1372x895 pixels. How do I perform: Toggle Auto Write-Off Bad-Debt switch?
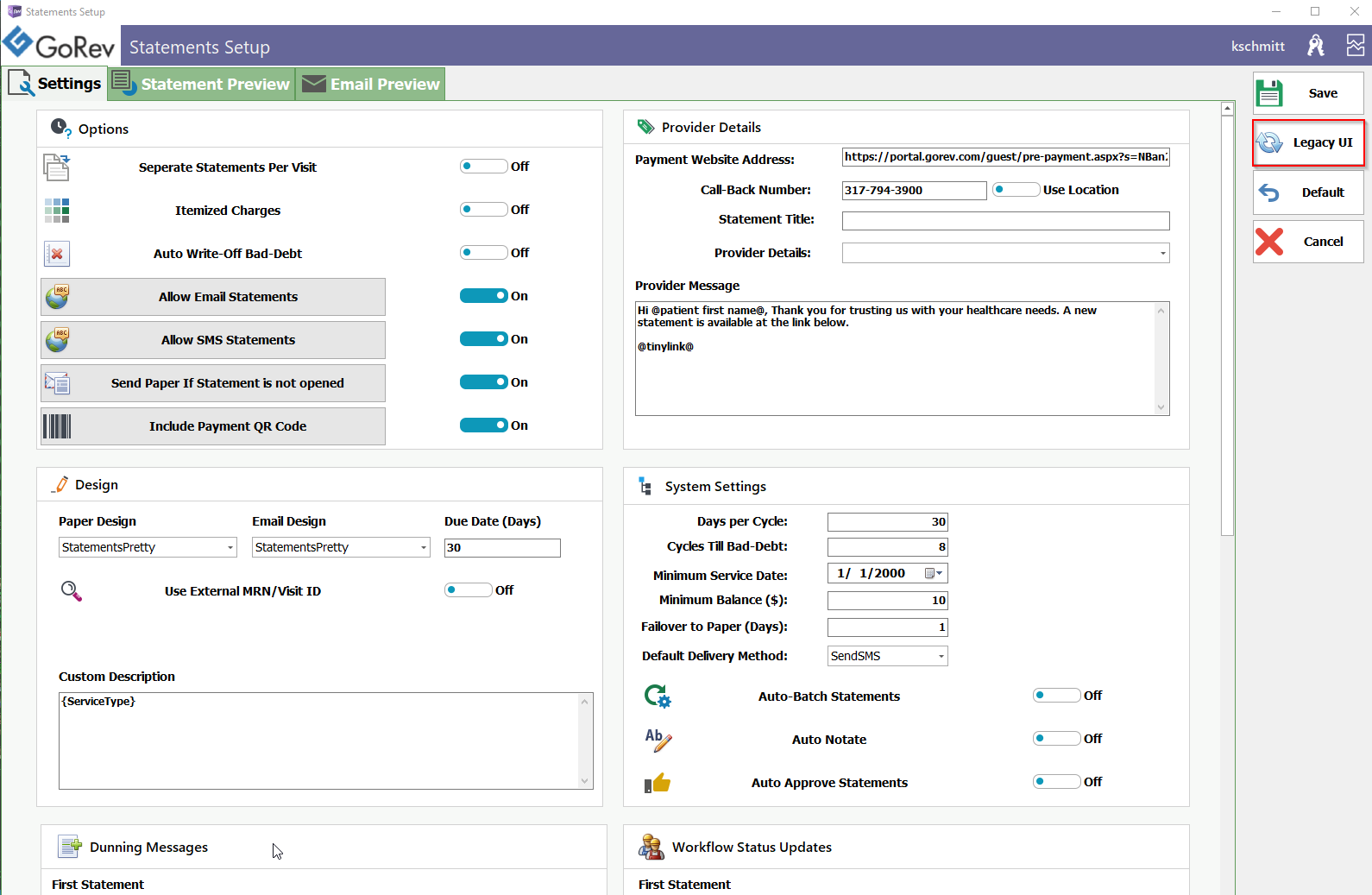click(x=484, y=253)
